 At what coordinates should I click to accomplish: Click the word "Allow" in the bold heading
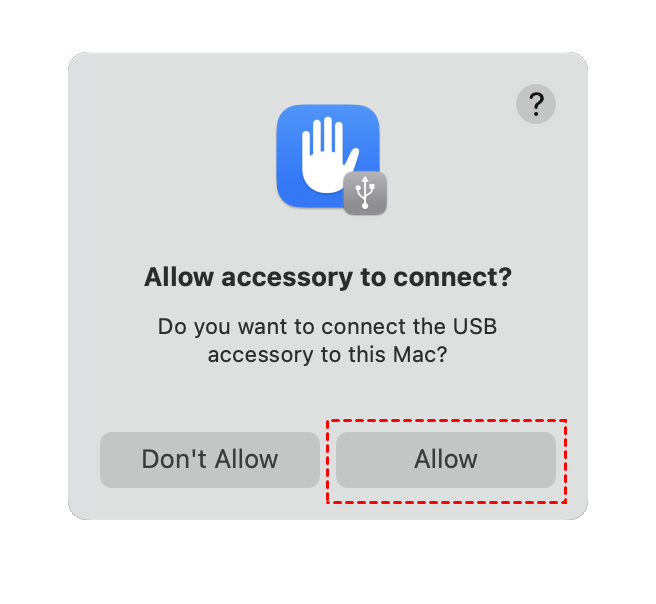pyautogui.click(x=179, y=277)
